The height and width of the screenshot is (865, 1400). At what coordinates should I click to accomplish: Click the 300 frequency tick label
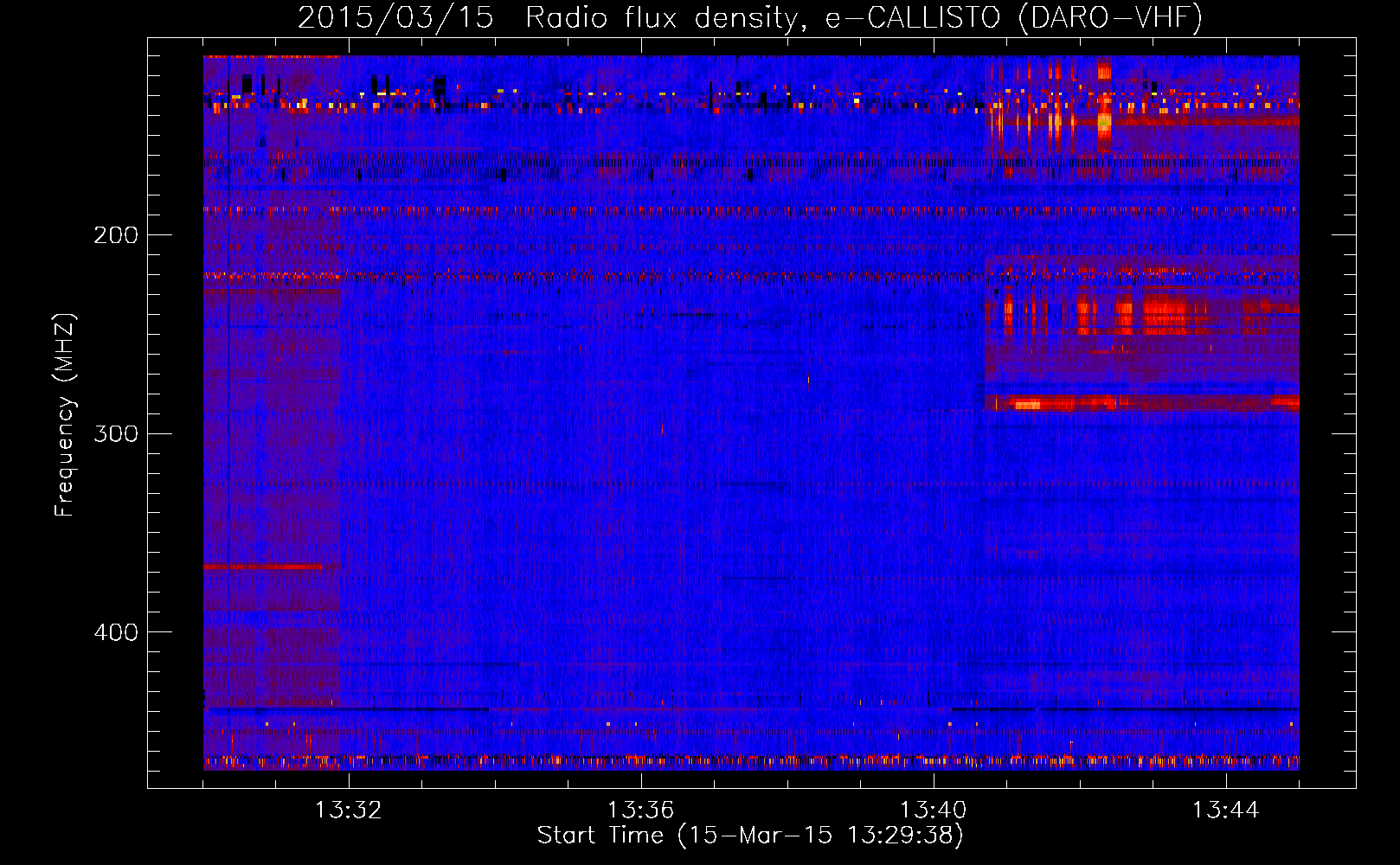[x=116, y=433]
